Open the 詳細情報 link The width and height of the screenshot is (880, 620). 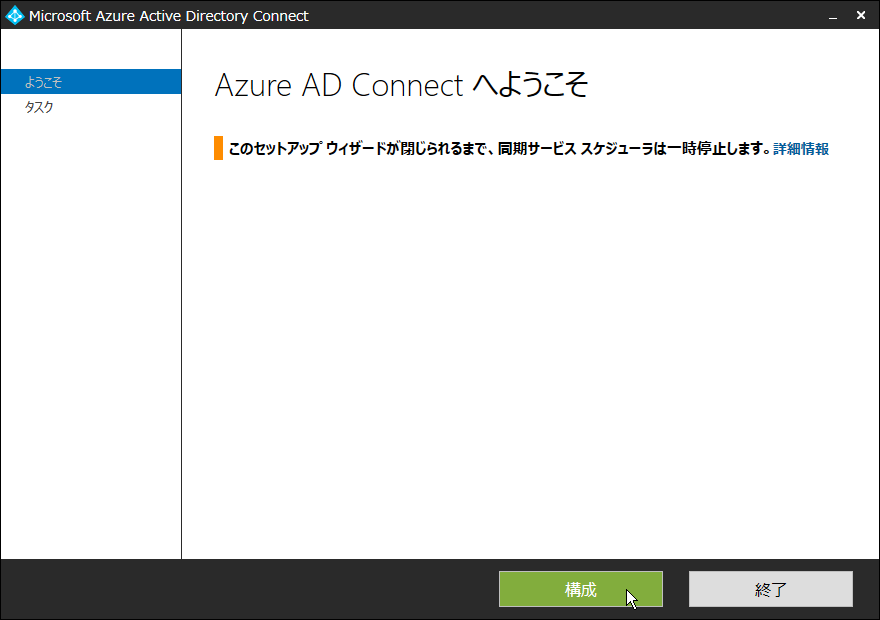(x=801, y=149)
